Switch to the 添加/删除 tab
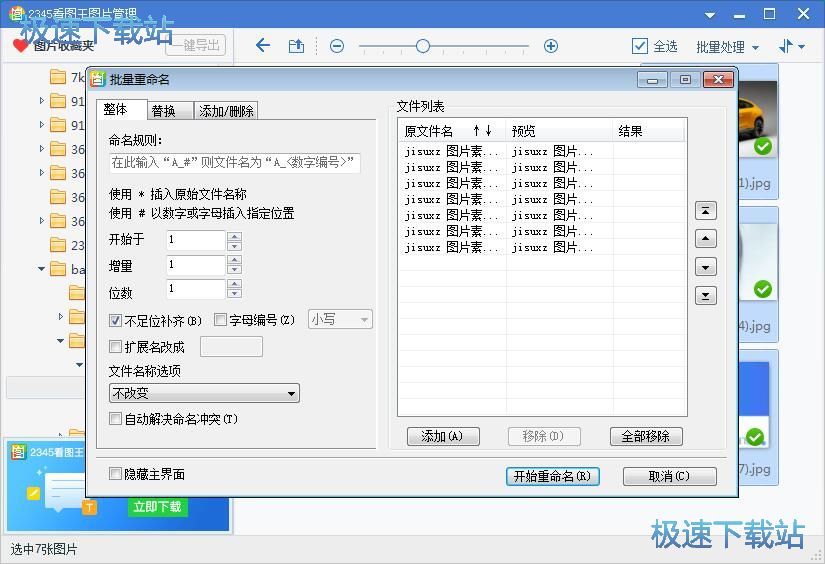The image size is (825, 564). pos(226,110)
